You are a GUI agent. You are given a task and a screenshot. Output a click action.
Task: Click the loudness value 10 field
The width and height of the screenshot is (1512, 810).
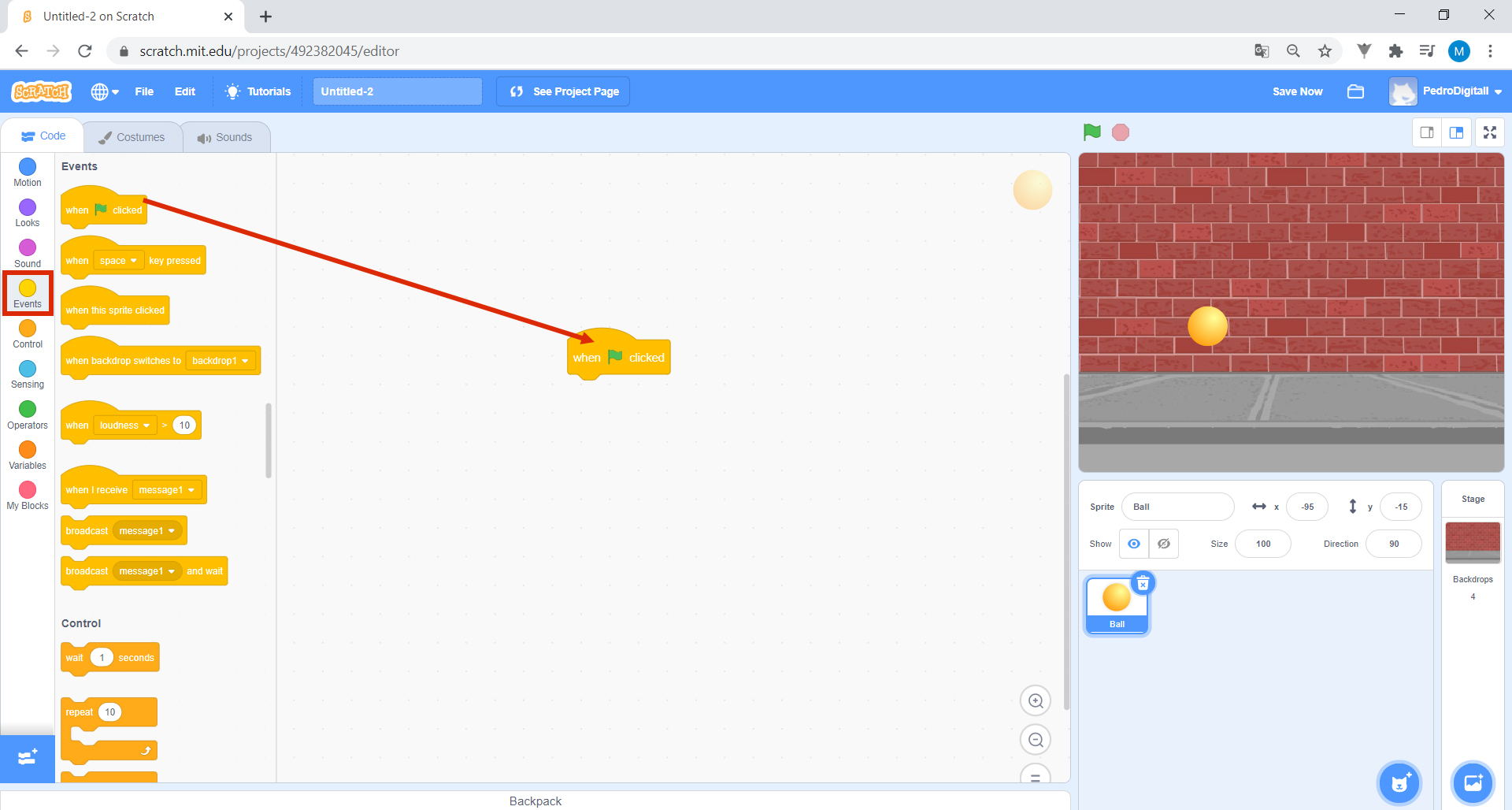tap(184, 425)
